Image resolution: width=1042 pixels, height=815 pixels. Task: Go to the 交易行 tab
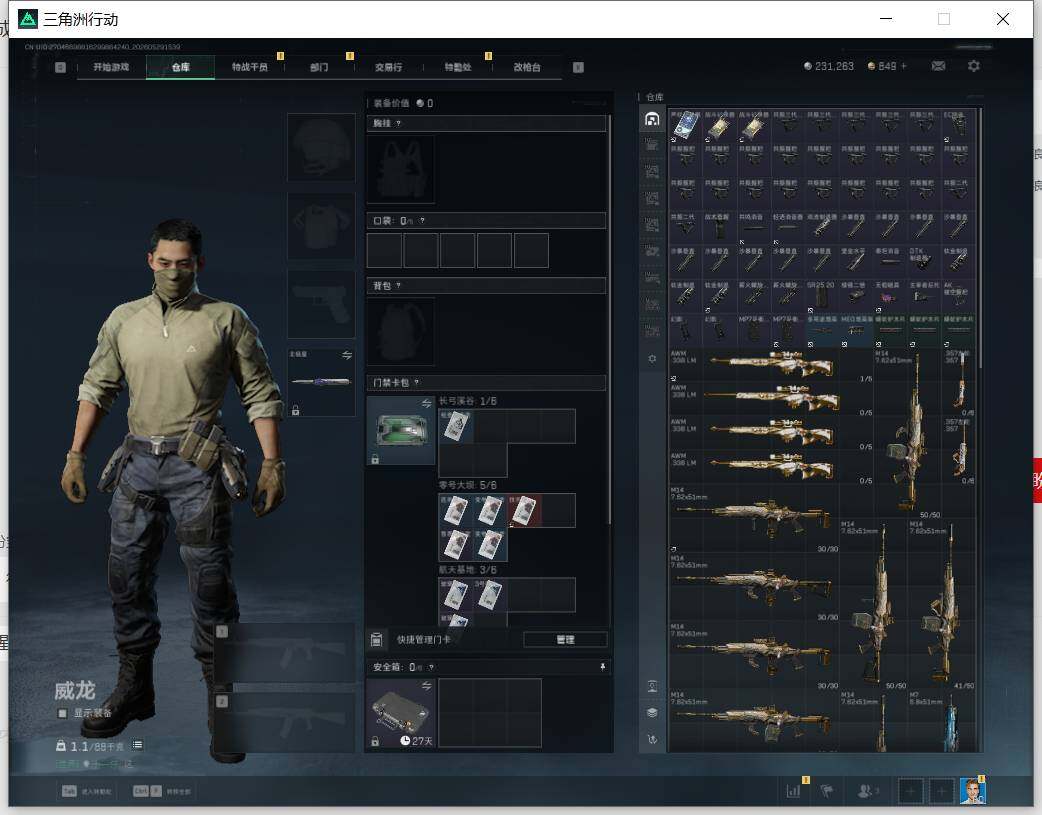tap(388, 67)
